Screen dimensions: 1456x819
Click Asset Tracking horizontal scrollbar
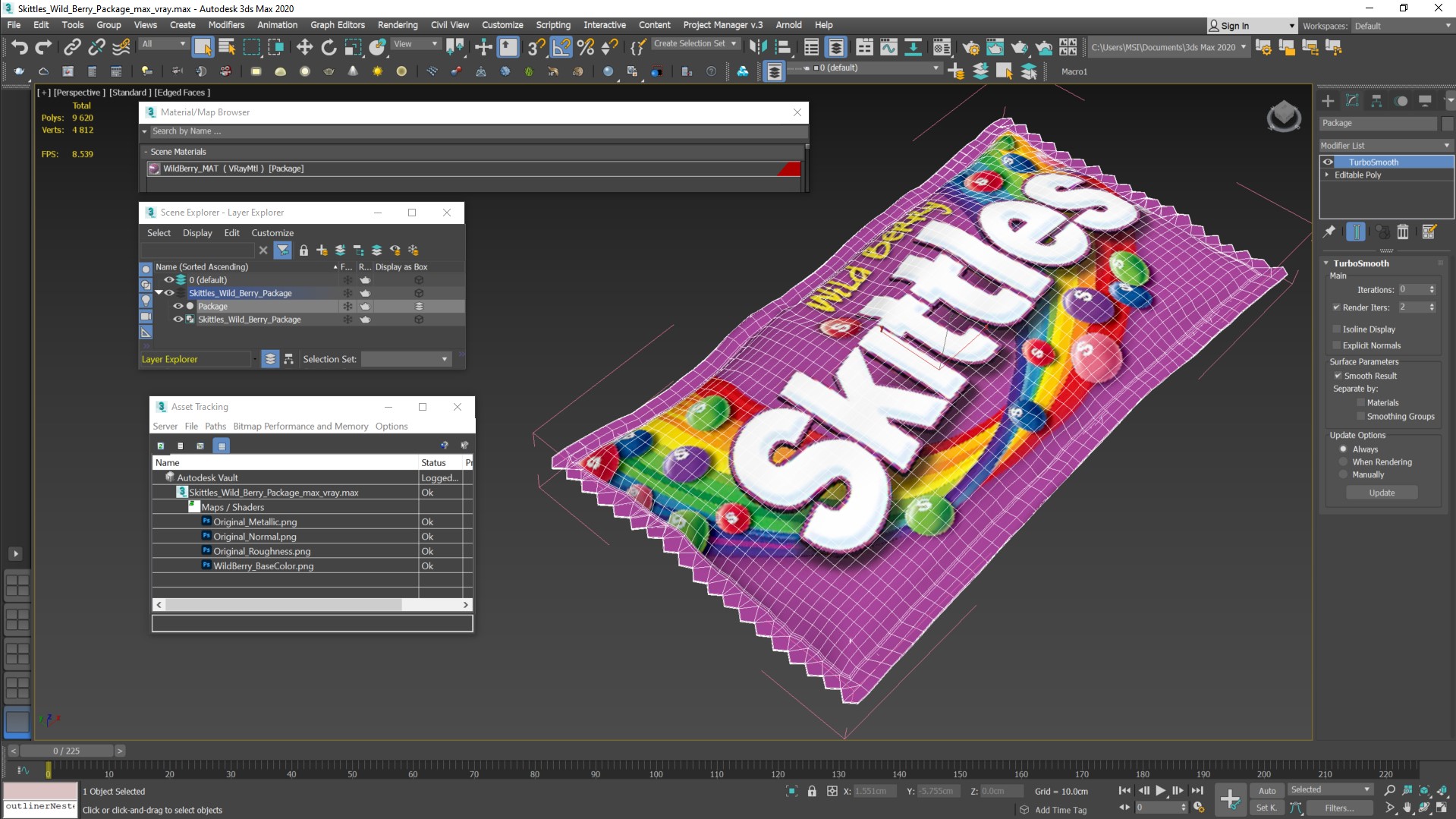click(x=284, y=605)
